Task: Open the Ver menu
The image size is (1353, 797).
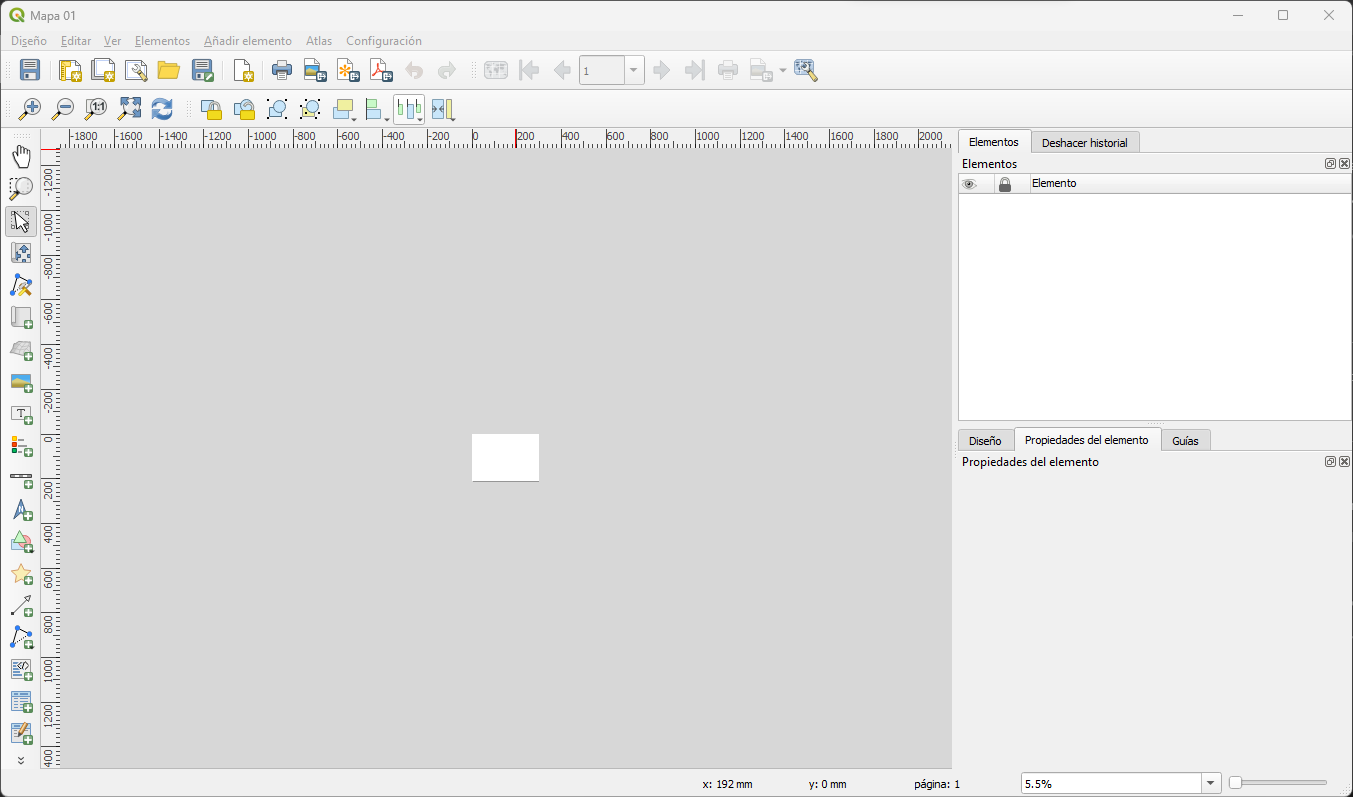Action: (113, 41)
